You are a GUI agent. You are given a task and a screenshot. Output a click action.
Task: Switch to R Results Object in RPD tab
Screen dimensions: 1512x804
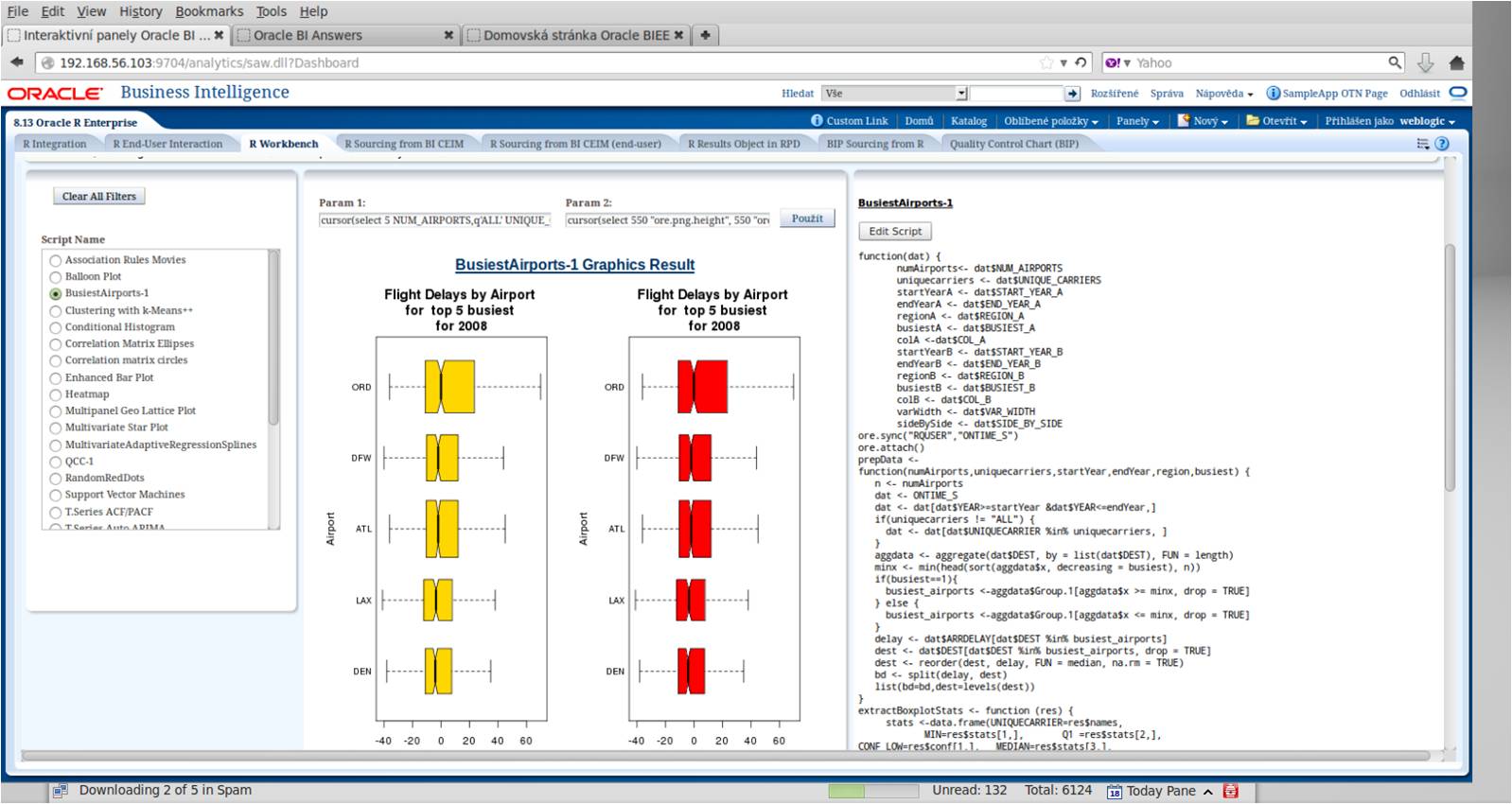point(744,144)
